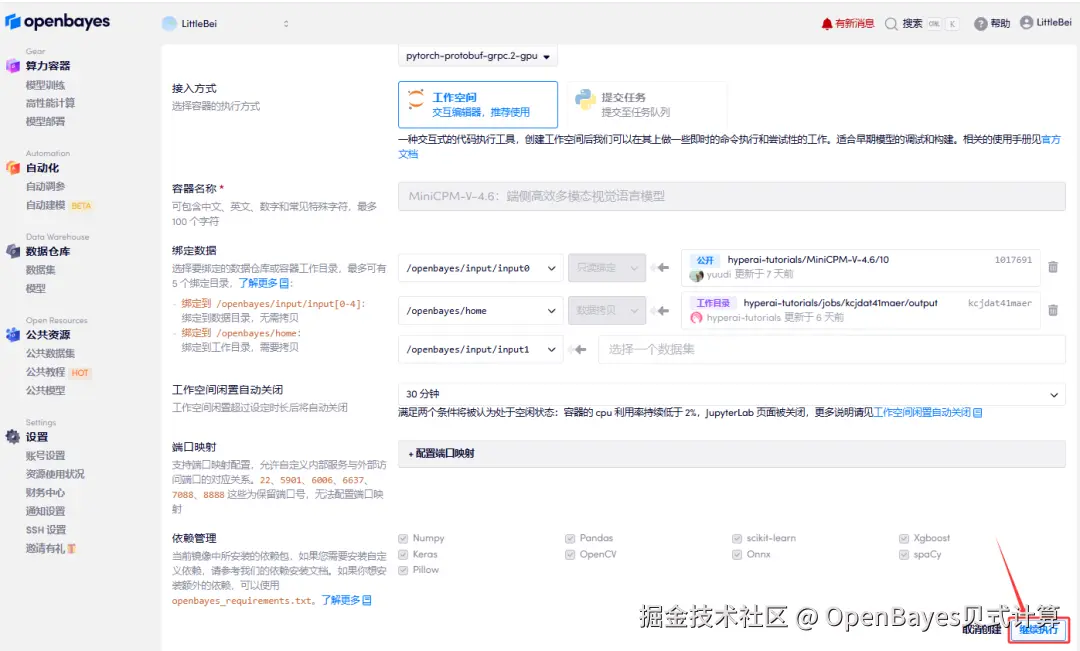This screenshot has height=651, width=1080.
Task: Open 账号设置 in sidebar
Action: pyautogui.click(x=45, y=455)
